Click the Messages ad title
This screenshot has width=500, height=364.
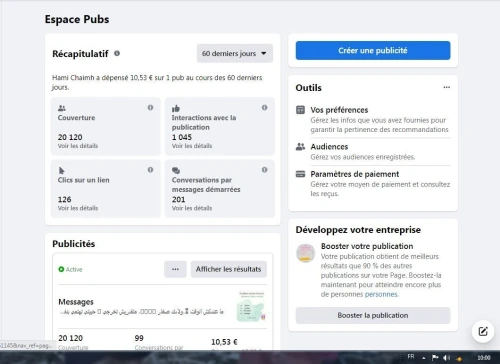click(x=76, y=302)
